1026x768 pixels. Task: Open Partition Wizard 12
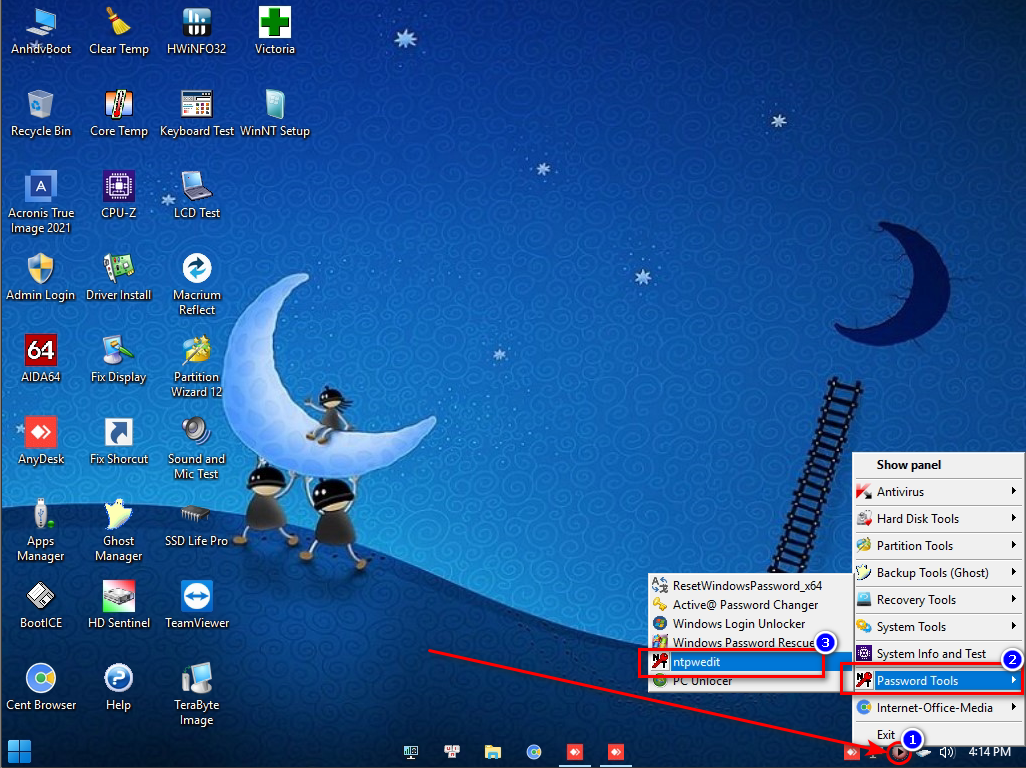tap(196, 366)
